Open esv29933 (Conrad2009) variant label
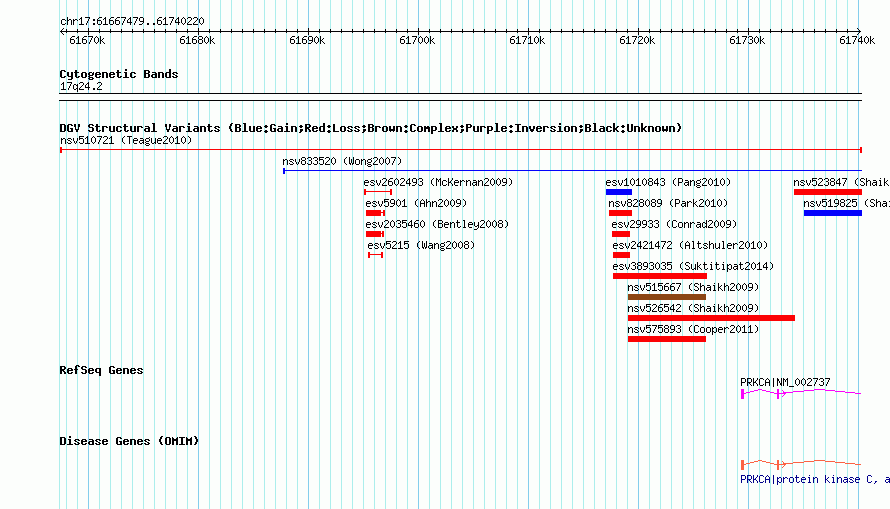 tap(674, 224)
